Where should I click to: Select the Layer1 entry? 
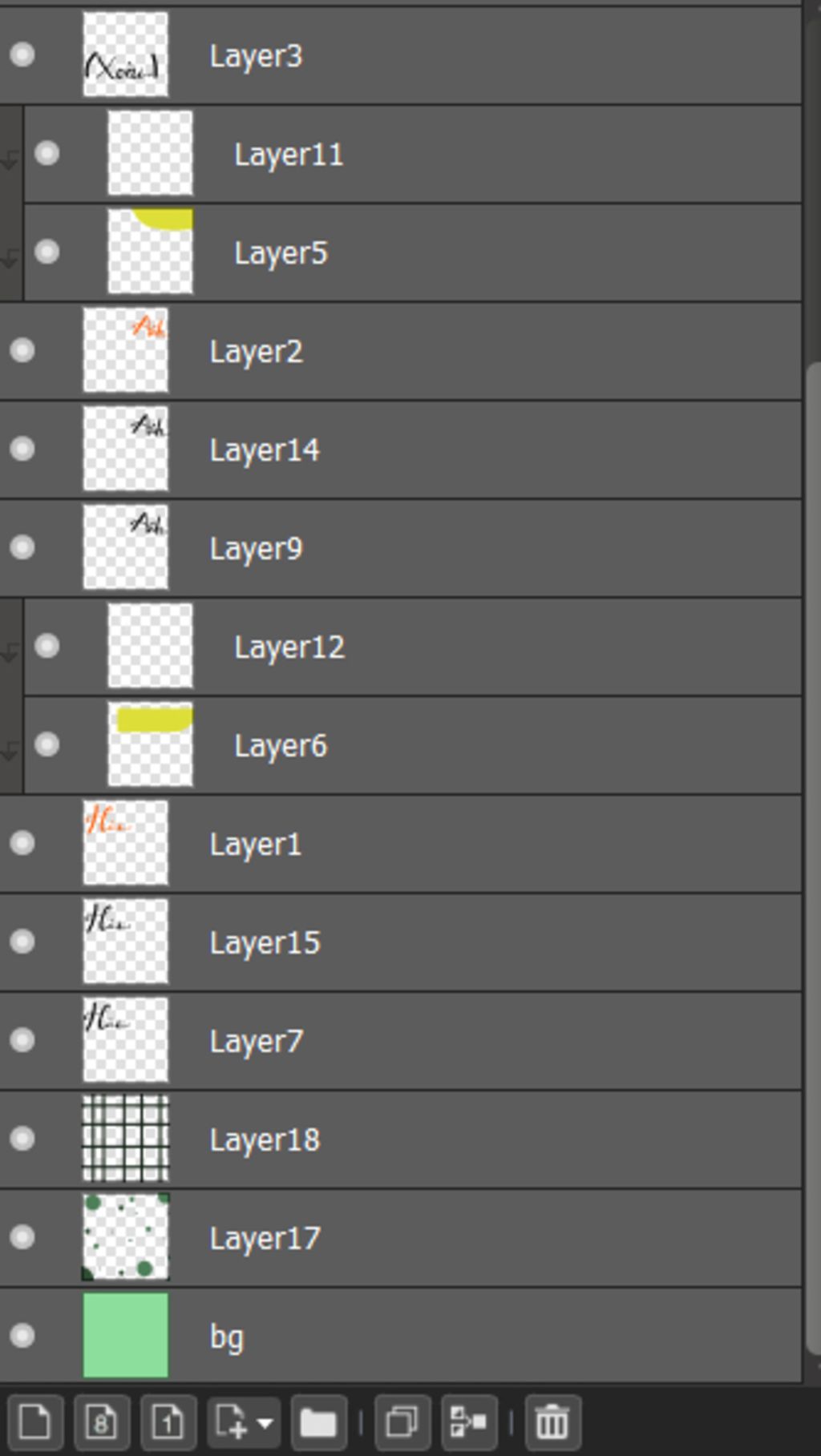[x=401, y=844]
